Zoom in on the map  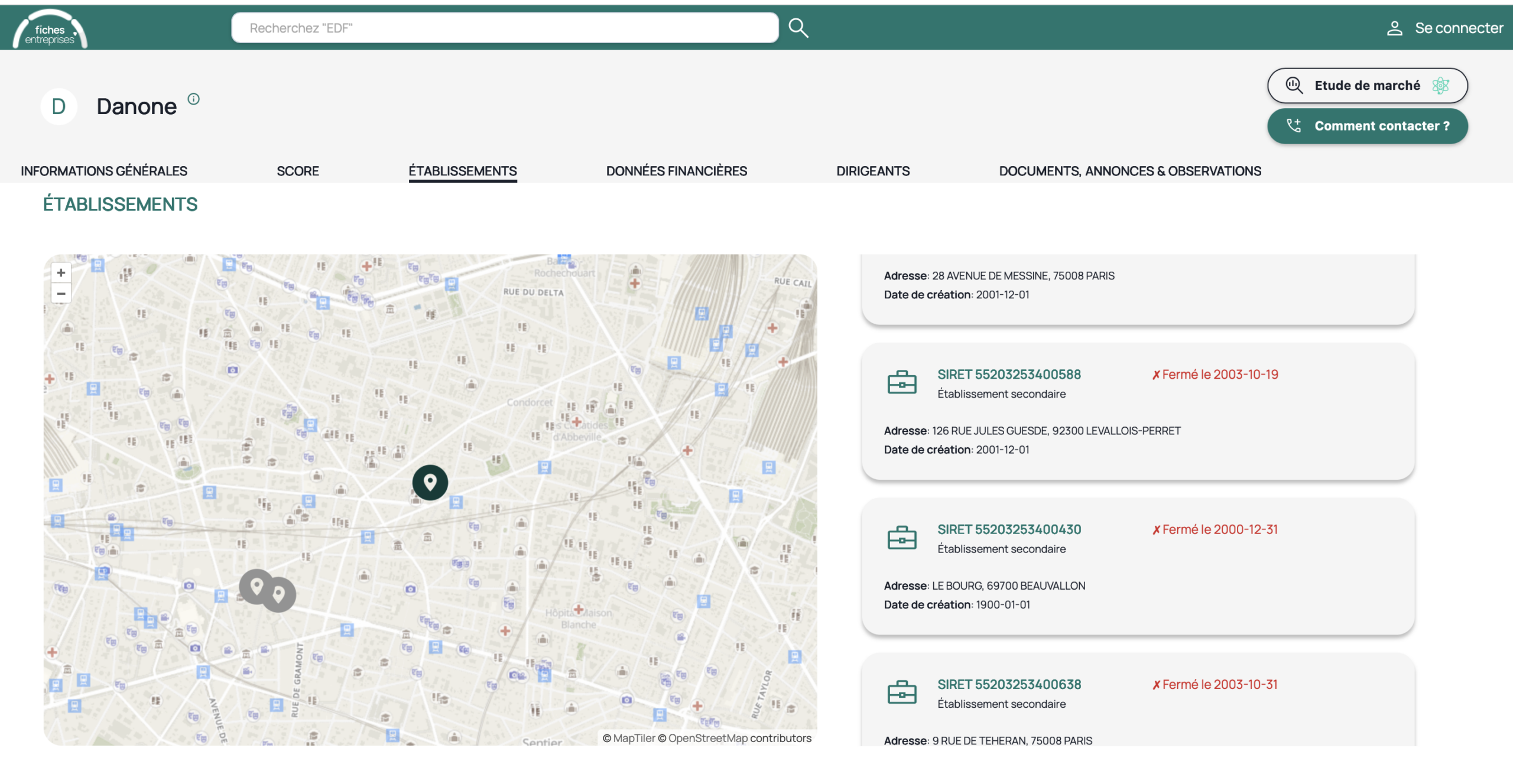coord(61,272)
